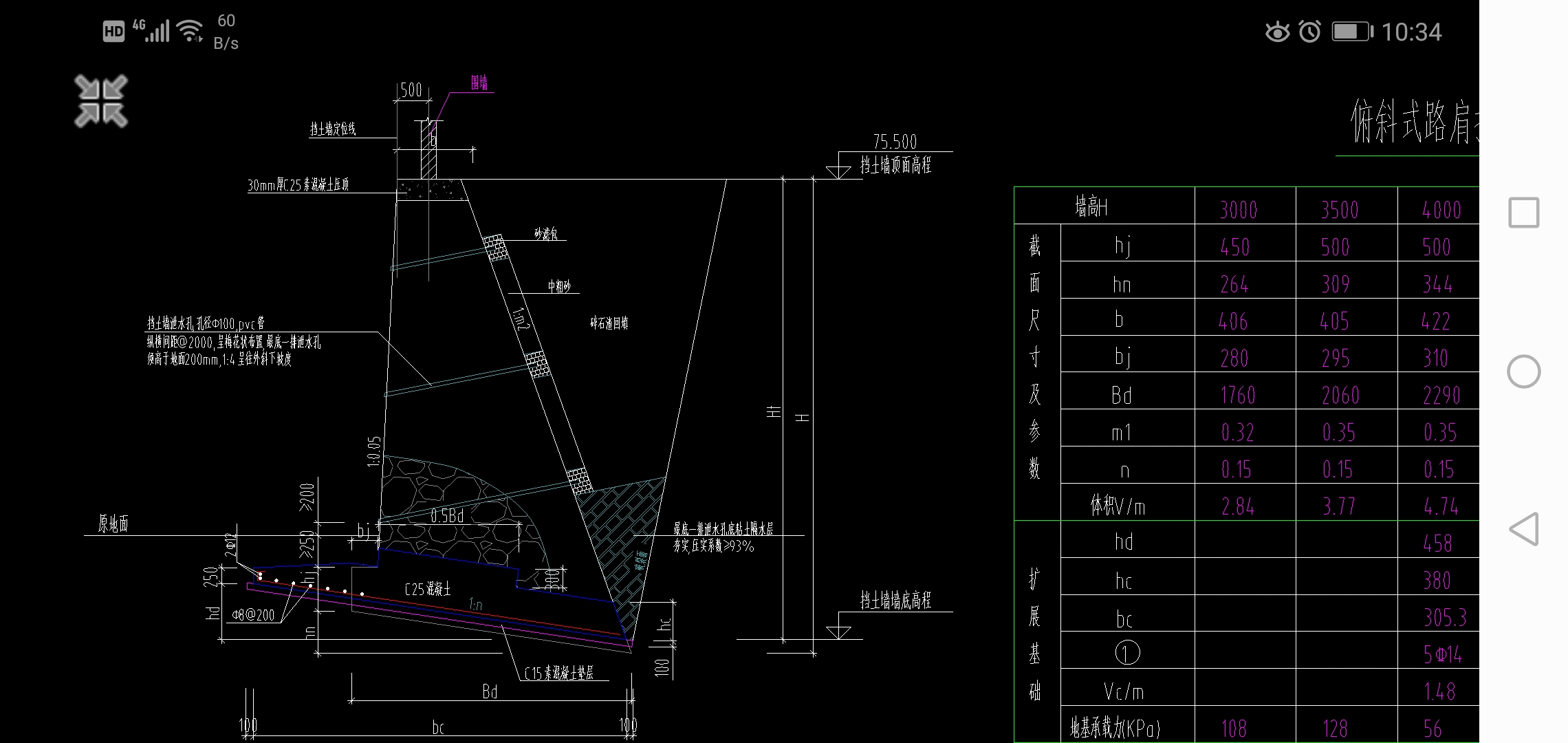
Task: Select the hc value 380 cell
Action: click(1439, 577)
